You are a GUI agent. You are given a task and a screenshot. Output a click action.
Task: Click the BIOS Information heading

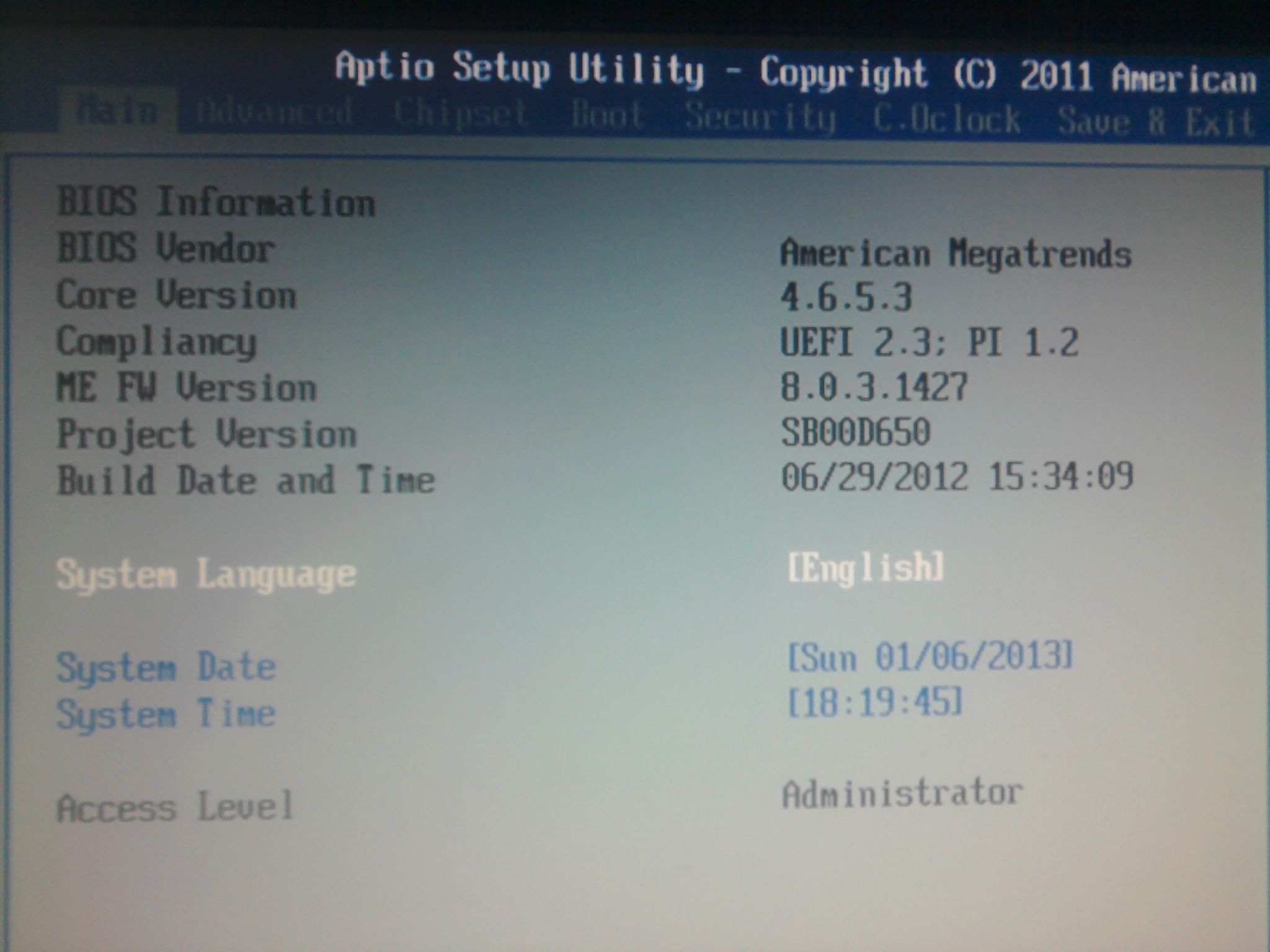point(216,201)
